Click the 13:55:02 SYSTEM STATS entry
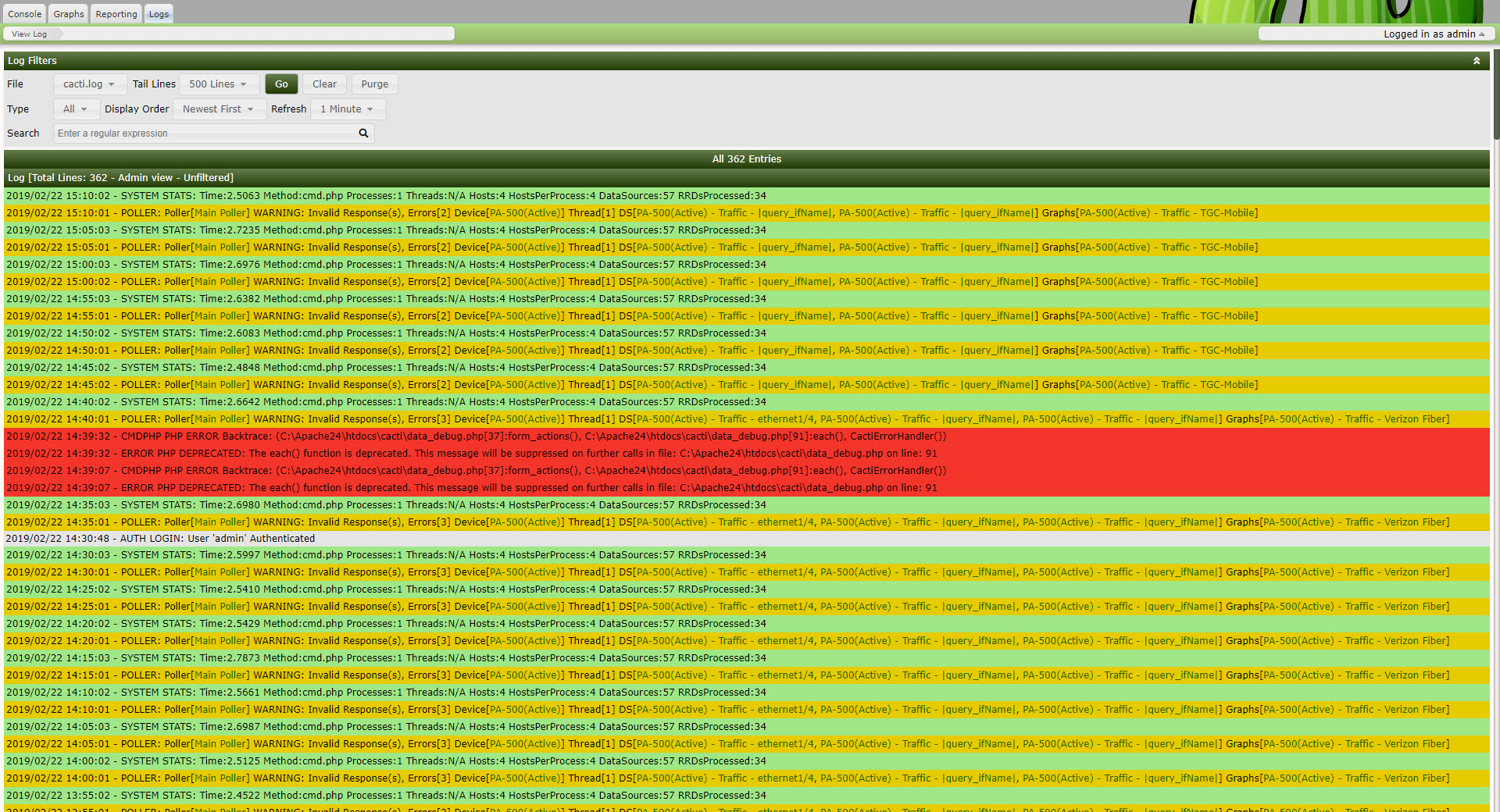 point(746,796)
